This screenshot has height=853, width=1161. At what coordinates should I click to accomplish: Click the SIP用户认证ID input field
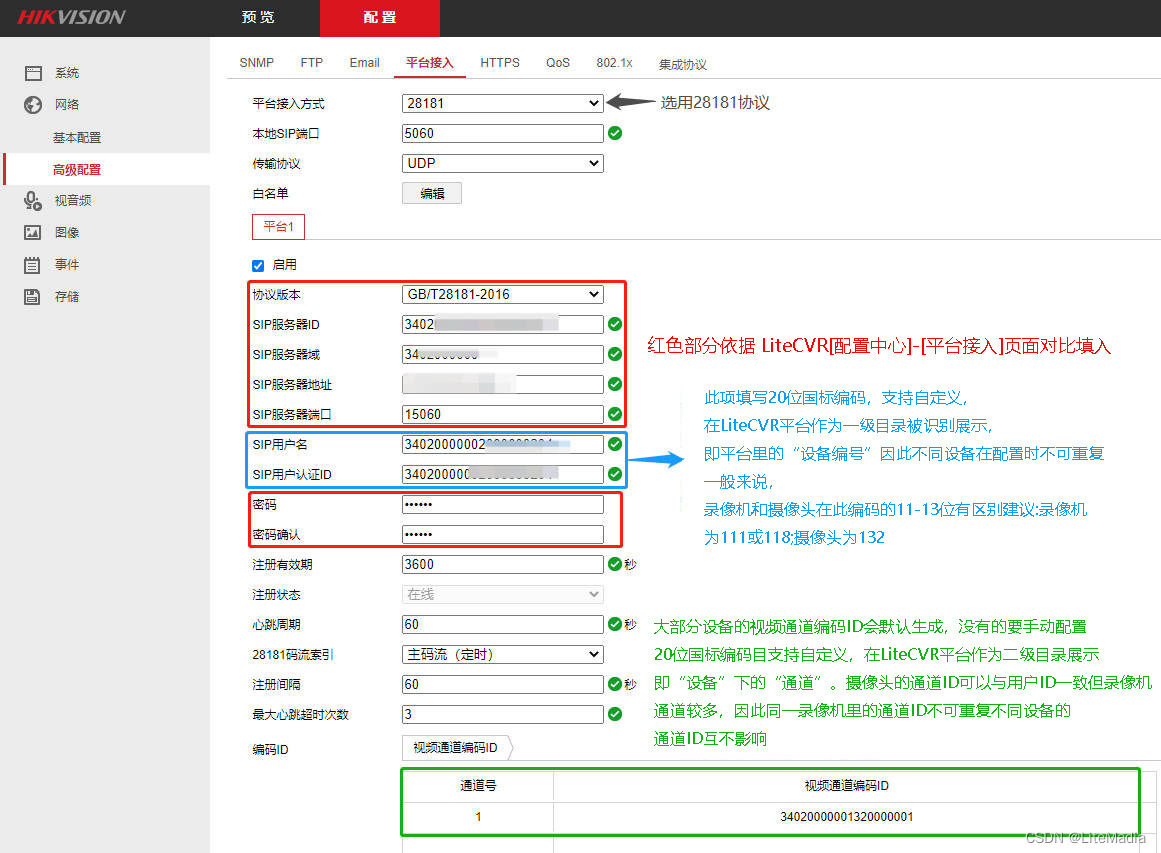[x=503, y=474]
